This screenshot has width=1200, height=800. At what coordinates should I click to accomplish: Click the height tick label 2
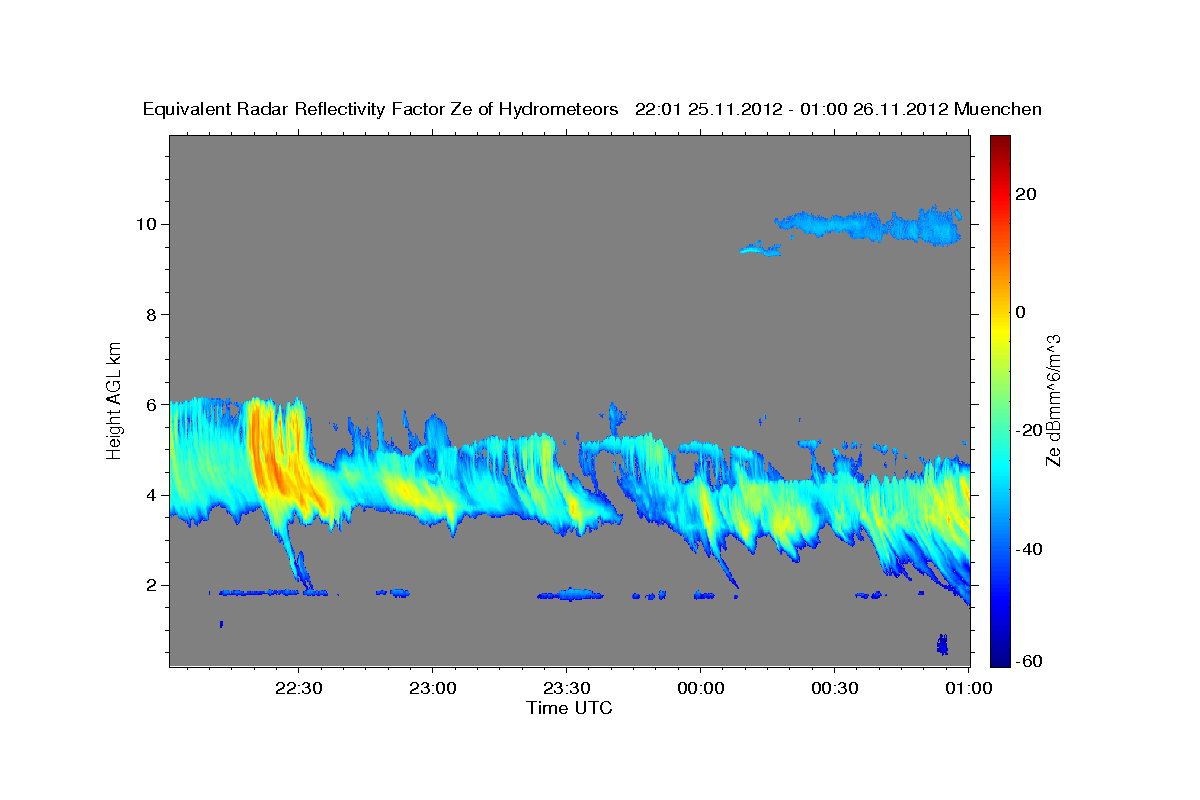point(154,585)
